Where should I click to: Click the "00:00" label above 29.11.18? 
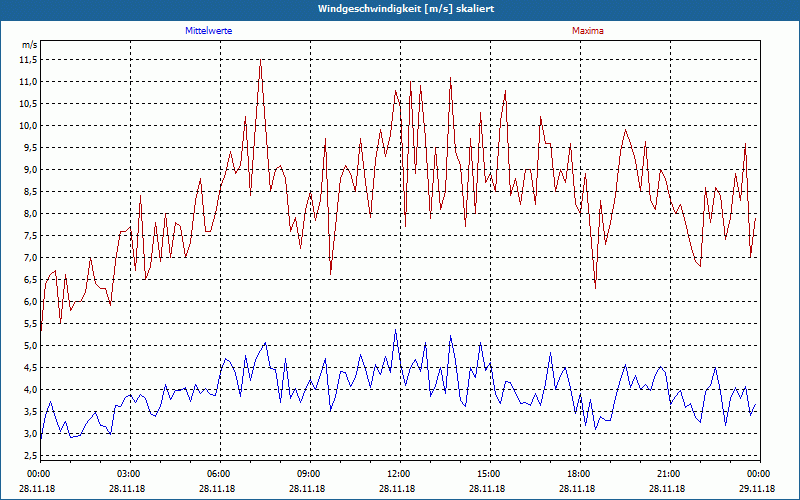tap(757, 474)
